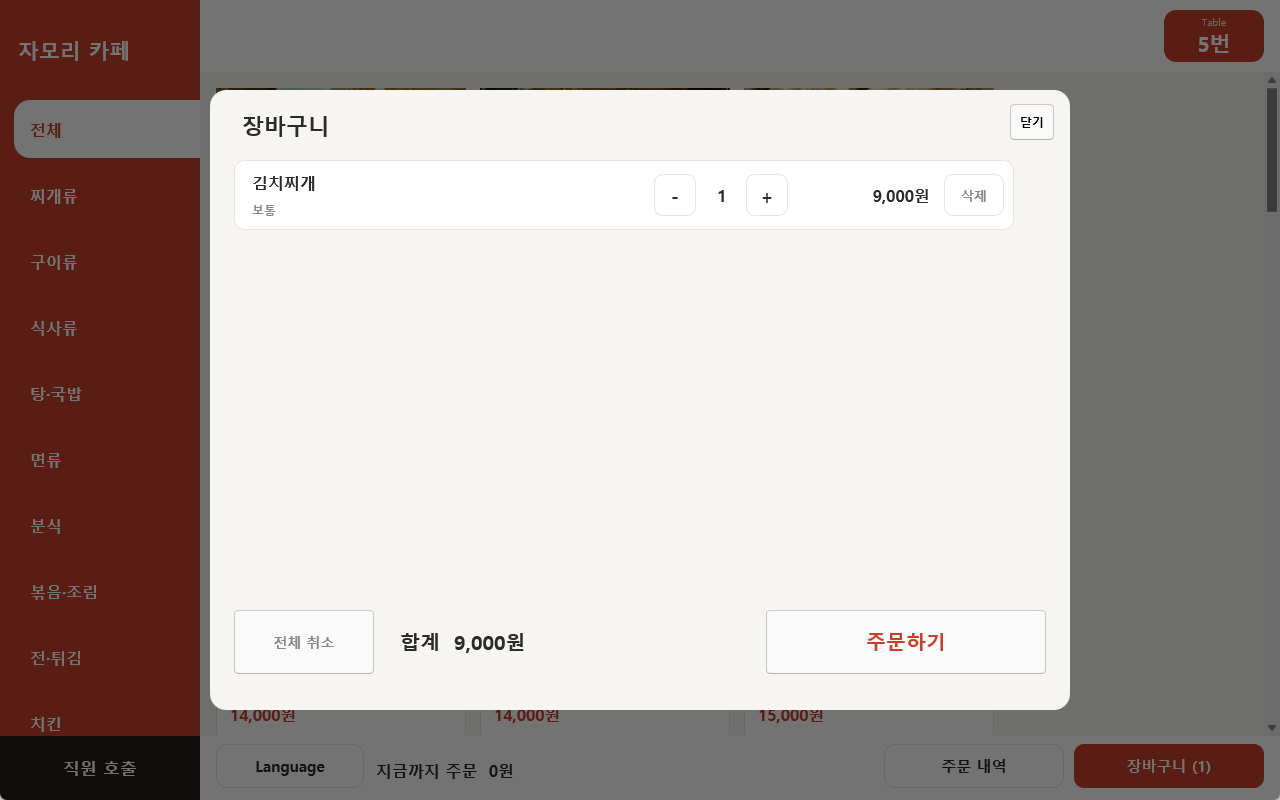Select the 전체 category tab

point(107,129)
